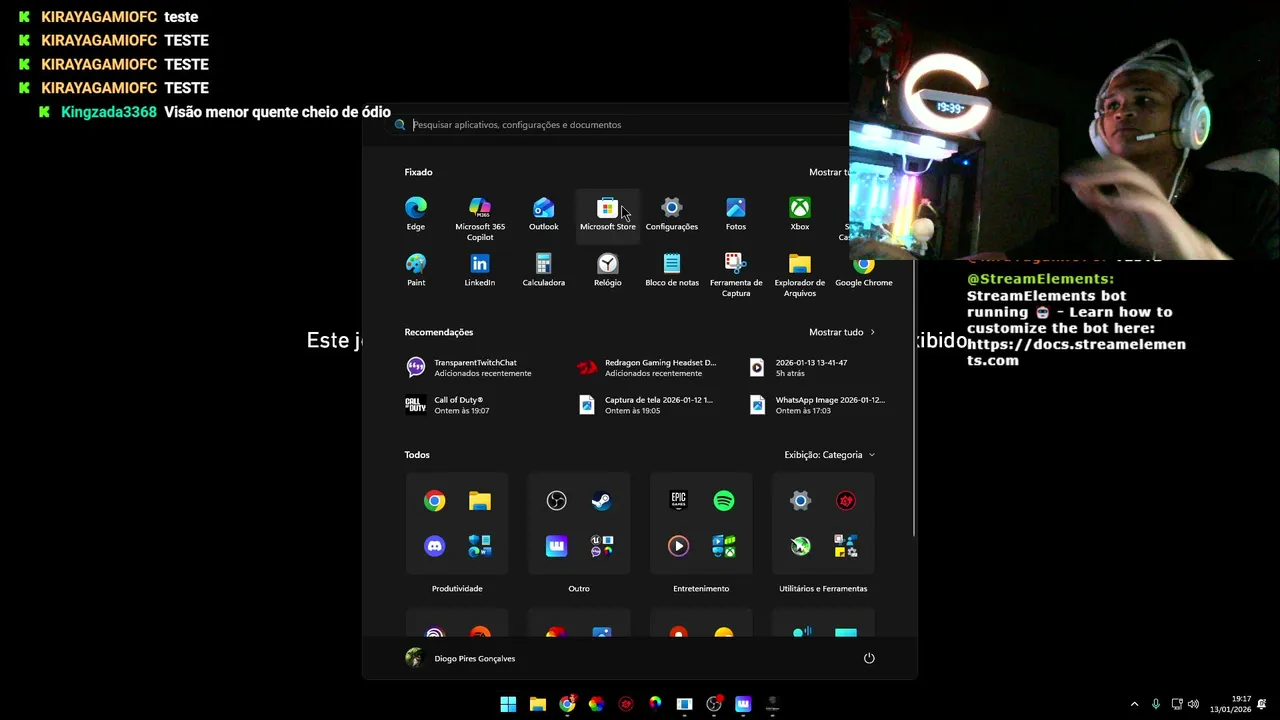Launch the Fotos pinned app
The width and height of the screenshot is (1280, 720).
click(736, 213)
